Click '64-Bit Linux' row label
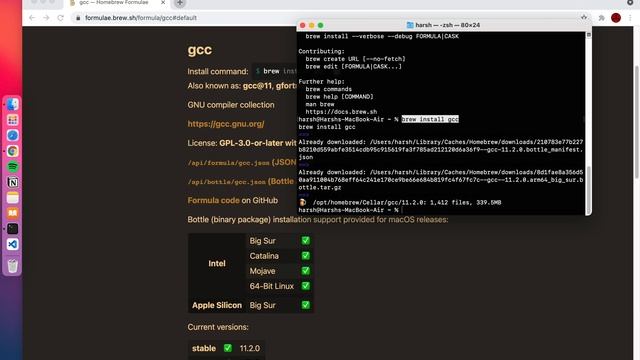Viewport: 640px width, 360px height. pyautogui.click(x=272, y=286)
